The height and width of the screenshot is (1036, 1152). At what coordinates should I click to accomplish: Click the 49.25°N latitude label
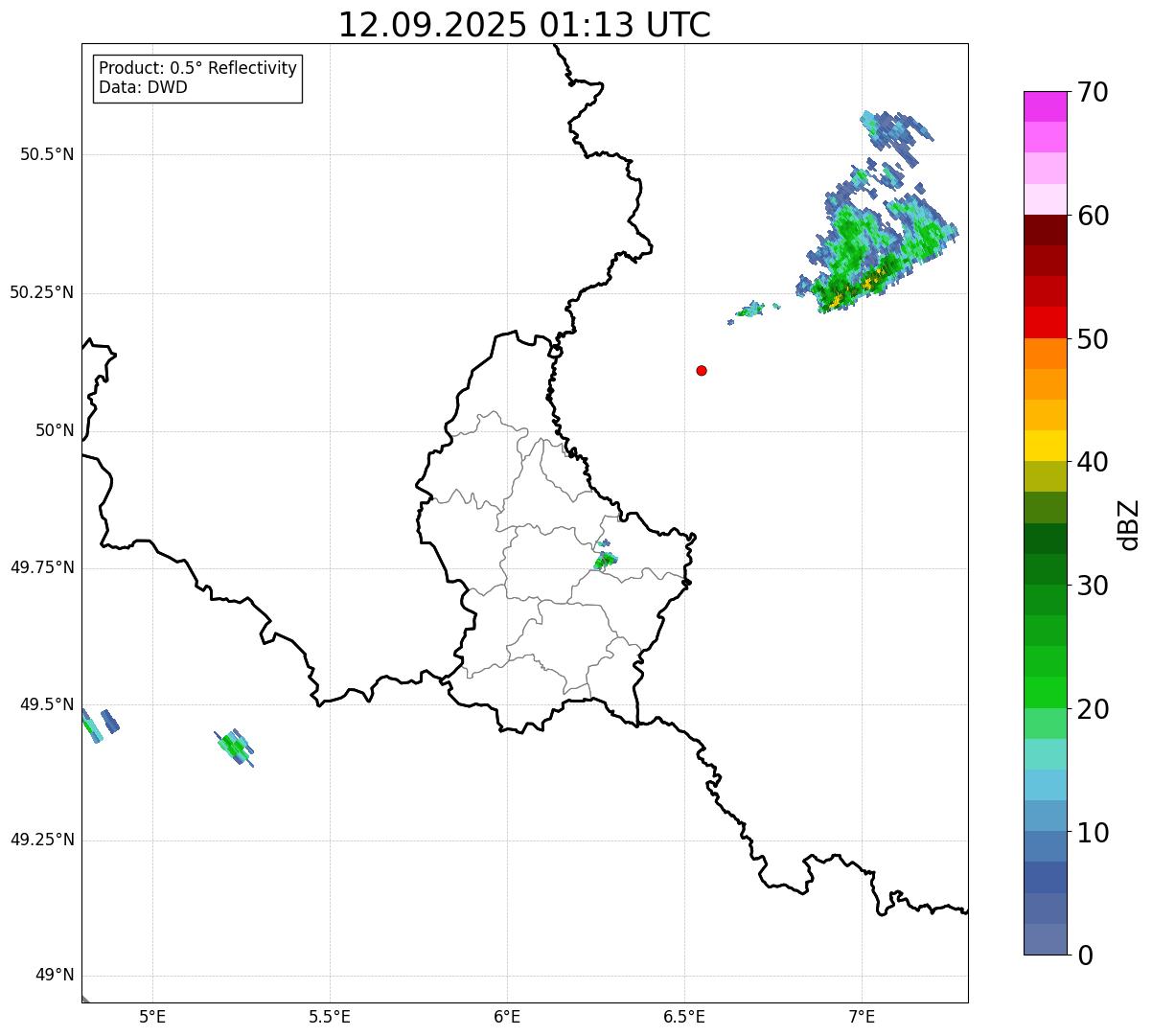coord(42,840)
